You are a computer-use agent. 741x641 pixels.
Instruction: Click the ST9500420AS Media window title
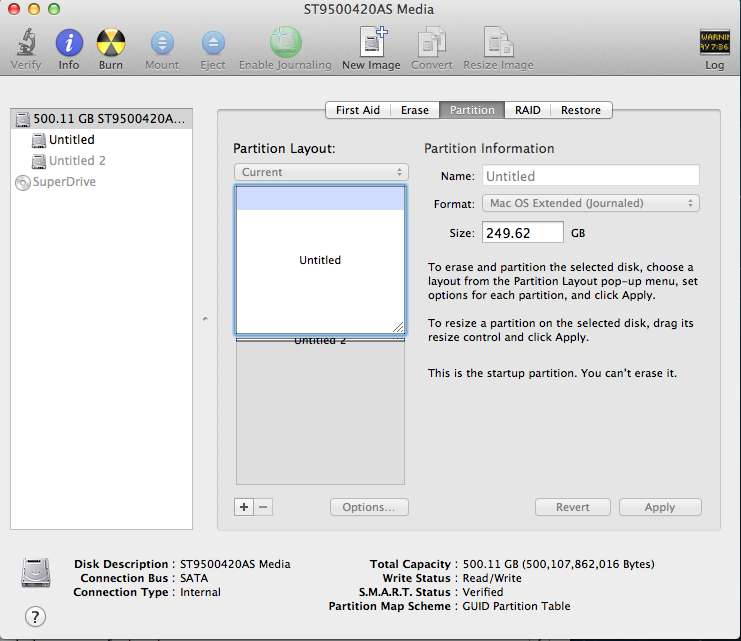369,9
